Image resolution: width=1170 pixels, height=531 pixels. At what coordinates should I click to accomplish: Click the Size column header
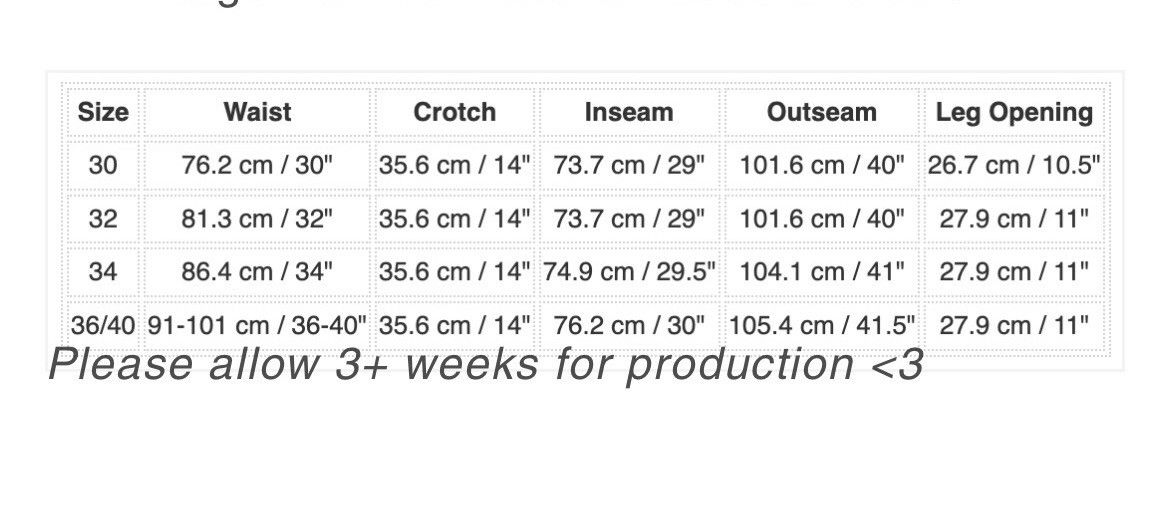coord(103,112)
